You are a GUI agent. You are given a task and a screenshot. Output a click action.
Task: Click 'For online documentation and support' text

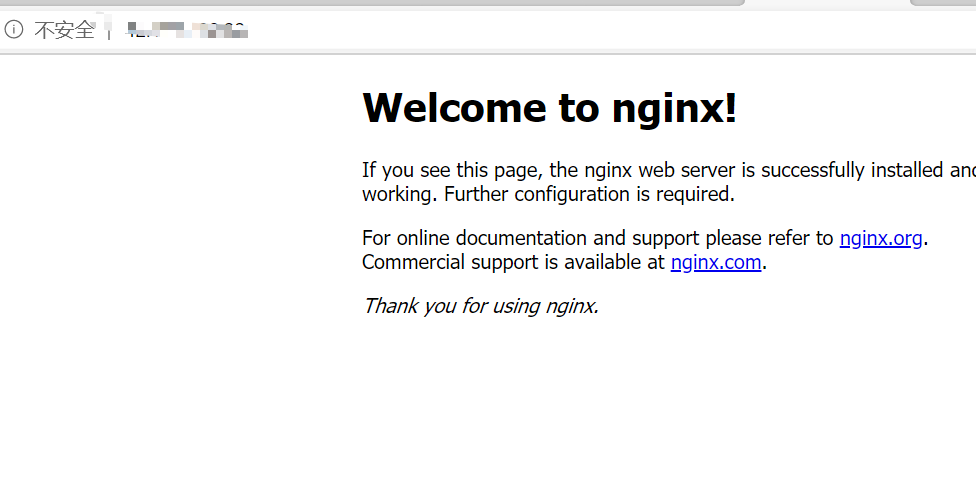point(531,238)
